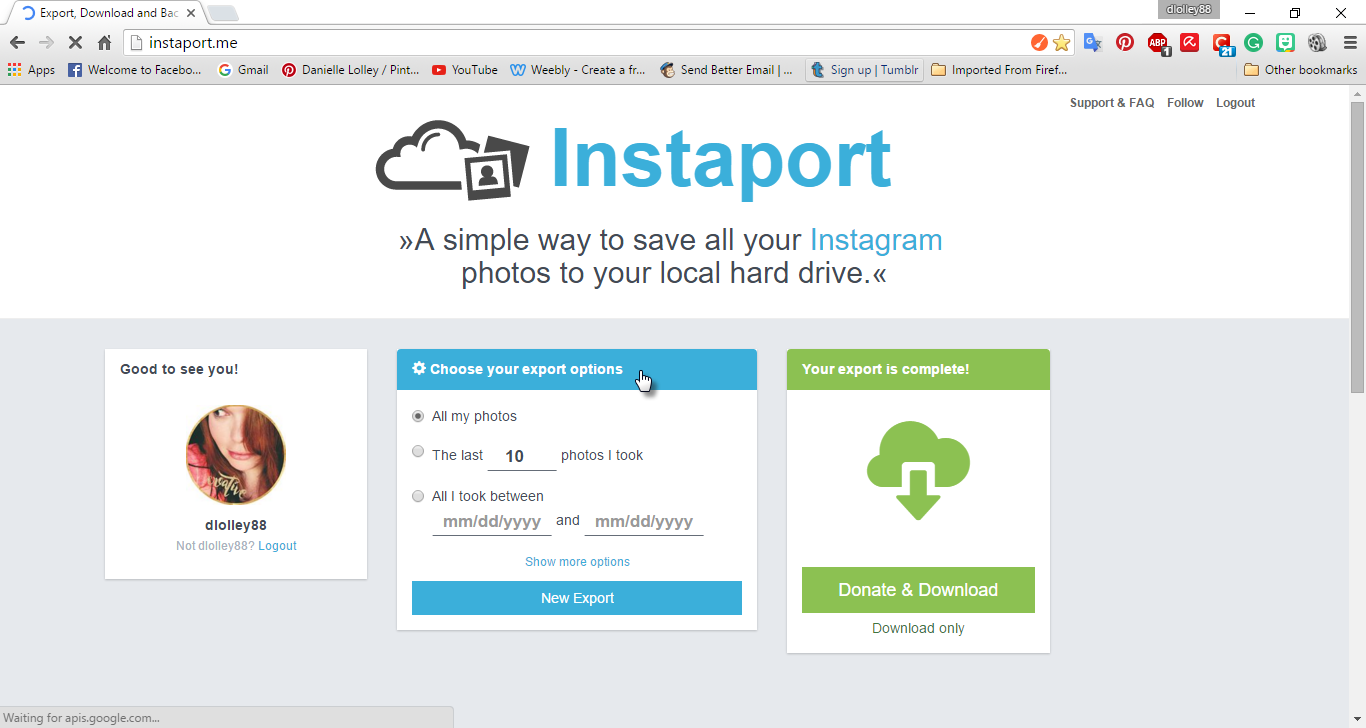
Task: Open the Grammarly extension
Action: [1253, 42]
